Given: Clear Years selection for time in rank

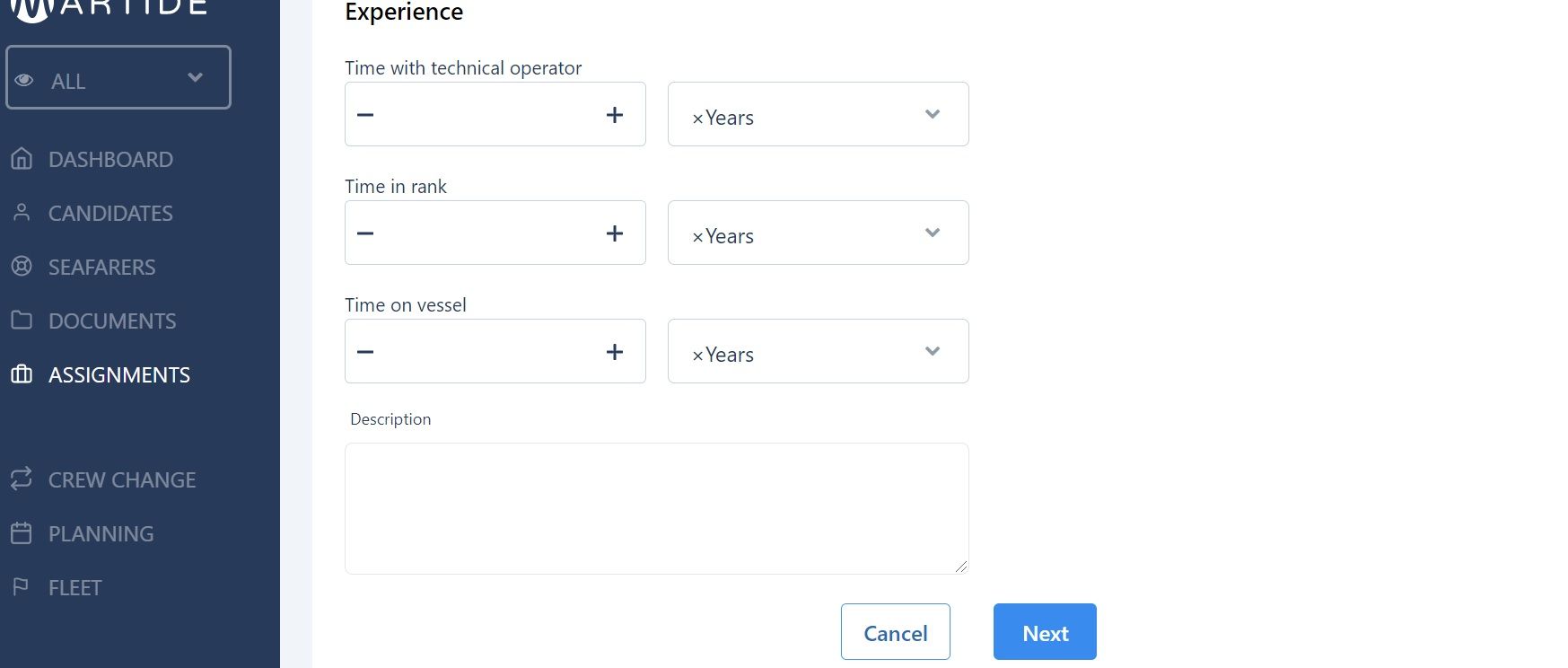Looking at the screenshot, I should point(697,237).
